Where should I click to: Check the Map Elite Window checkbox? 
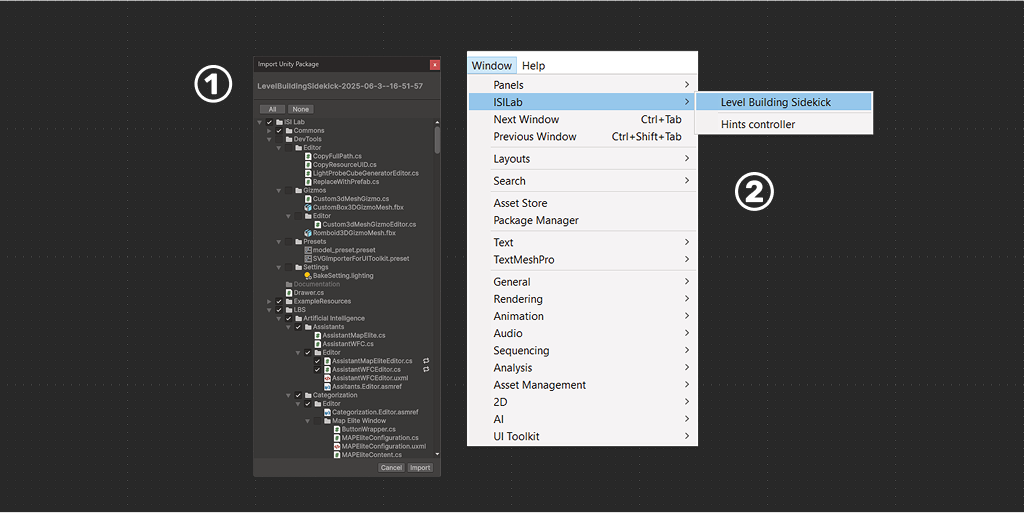click(317, 421)
